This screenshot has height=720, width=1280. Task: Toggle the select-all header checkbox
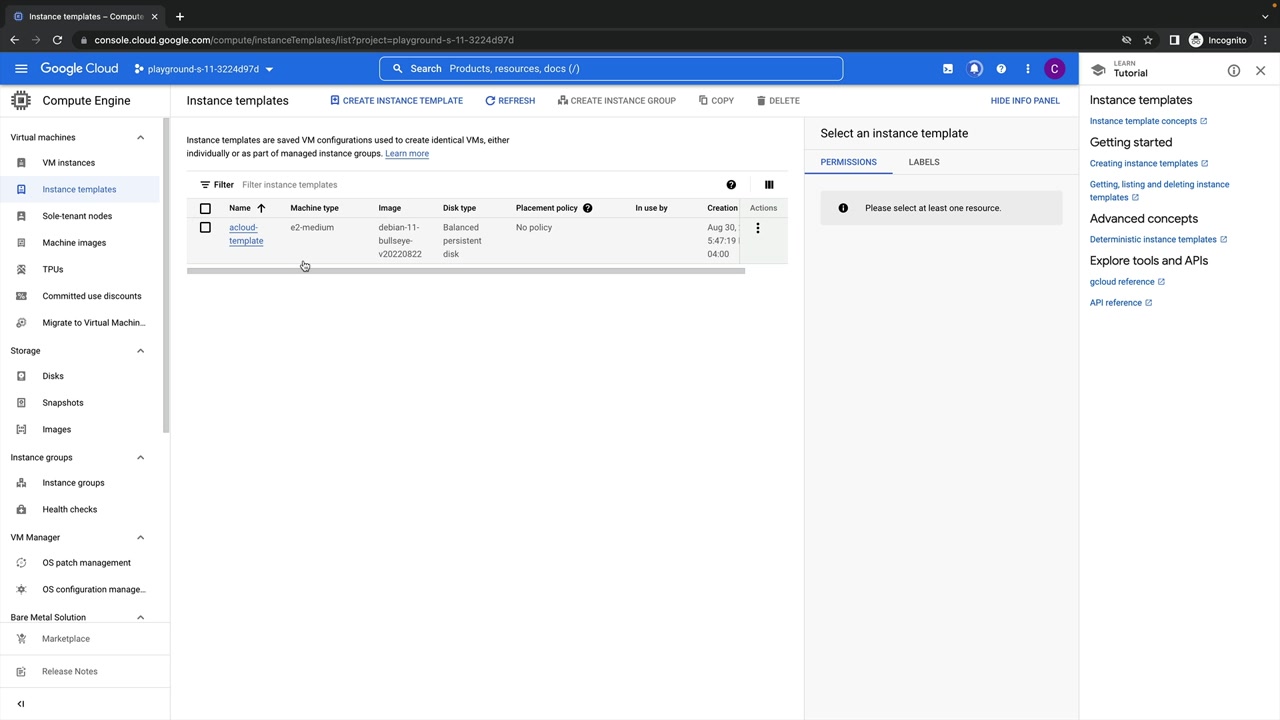click(x=205, y=208)
